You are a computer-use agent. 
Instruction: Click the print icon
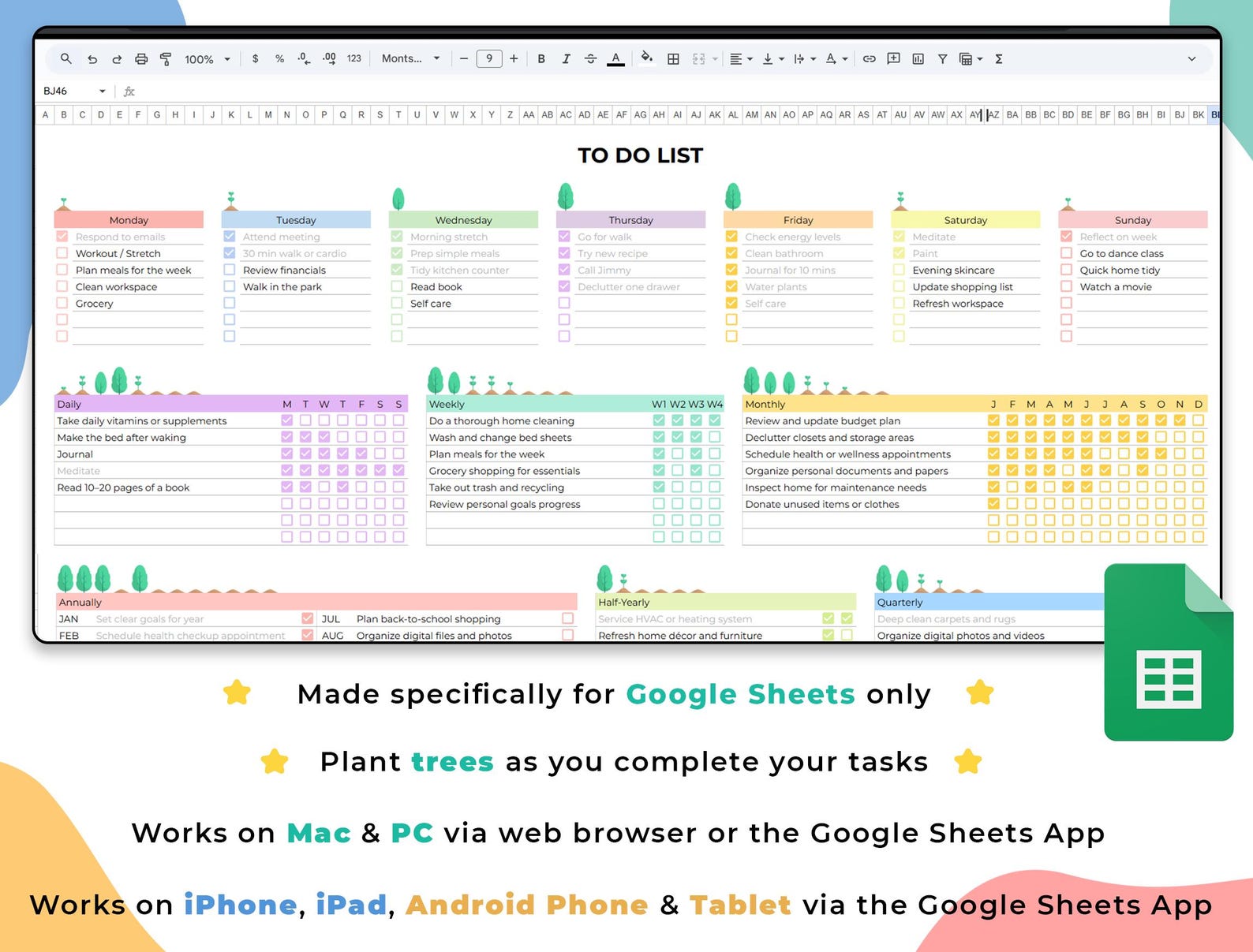141,59
